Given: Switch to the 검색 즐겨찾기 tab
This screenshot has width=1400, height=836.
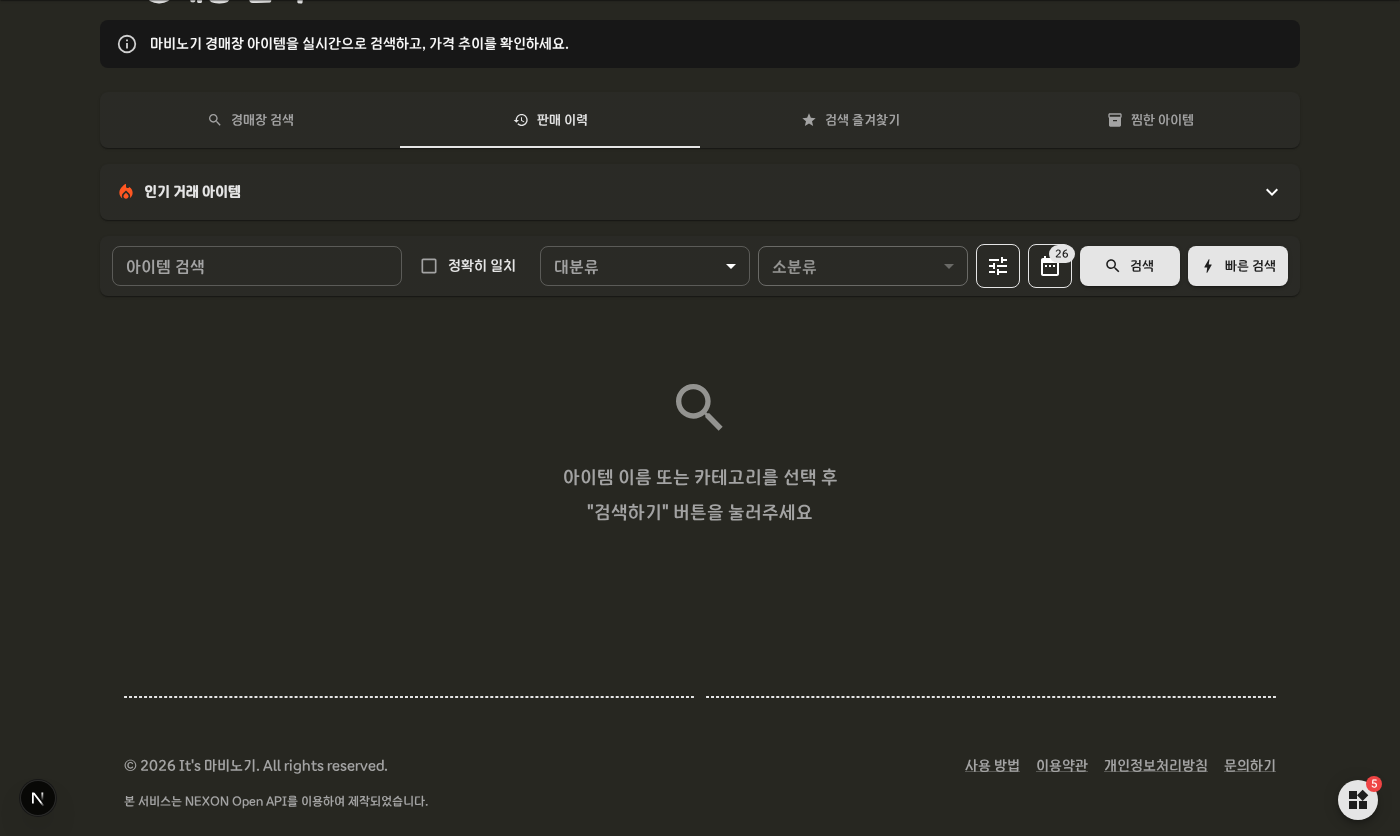Looking at the screenshot, I should (x=850, y=120).
